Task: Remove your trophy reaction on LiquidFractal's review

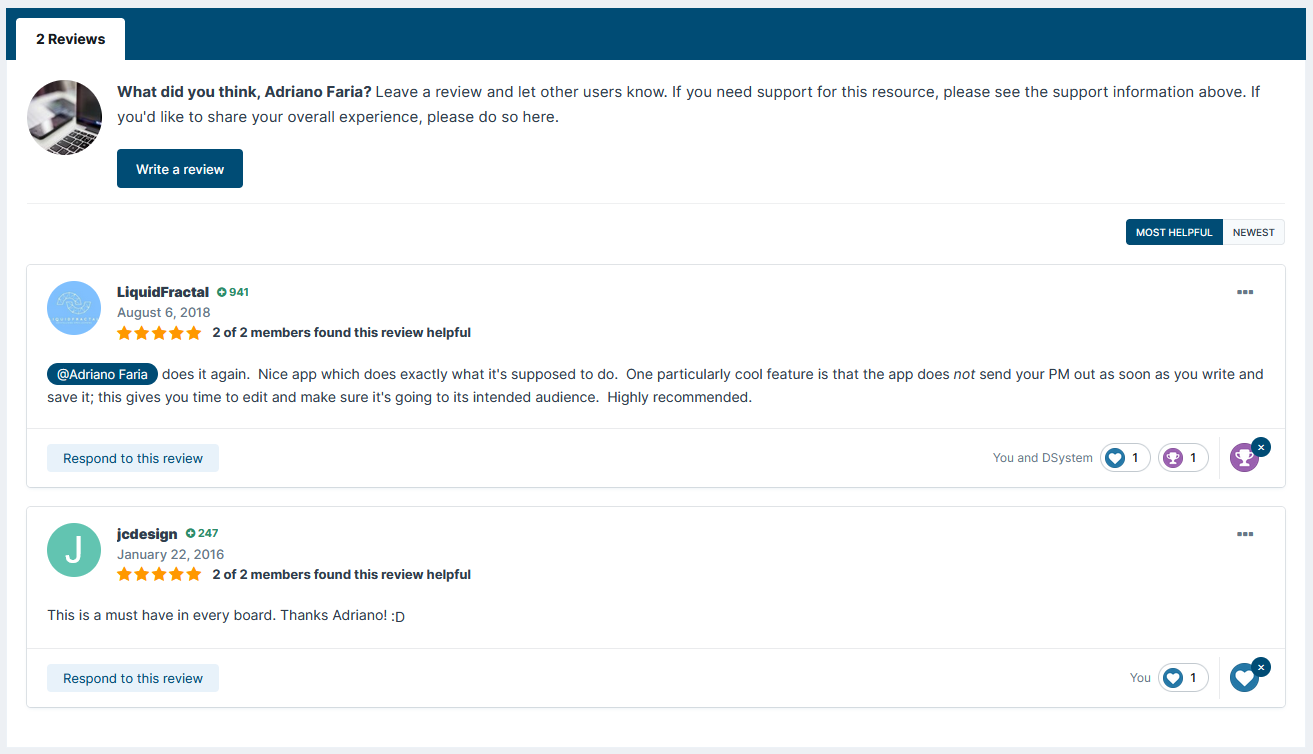Action: tap(1261, 447)
